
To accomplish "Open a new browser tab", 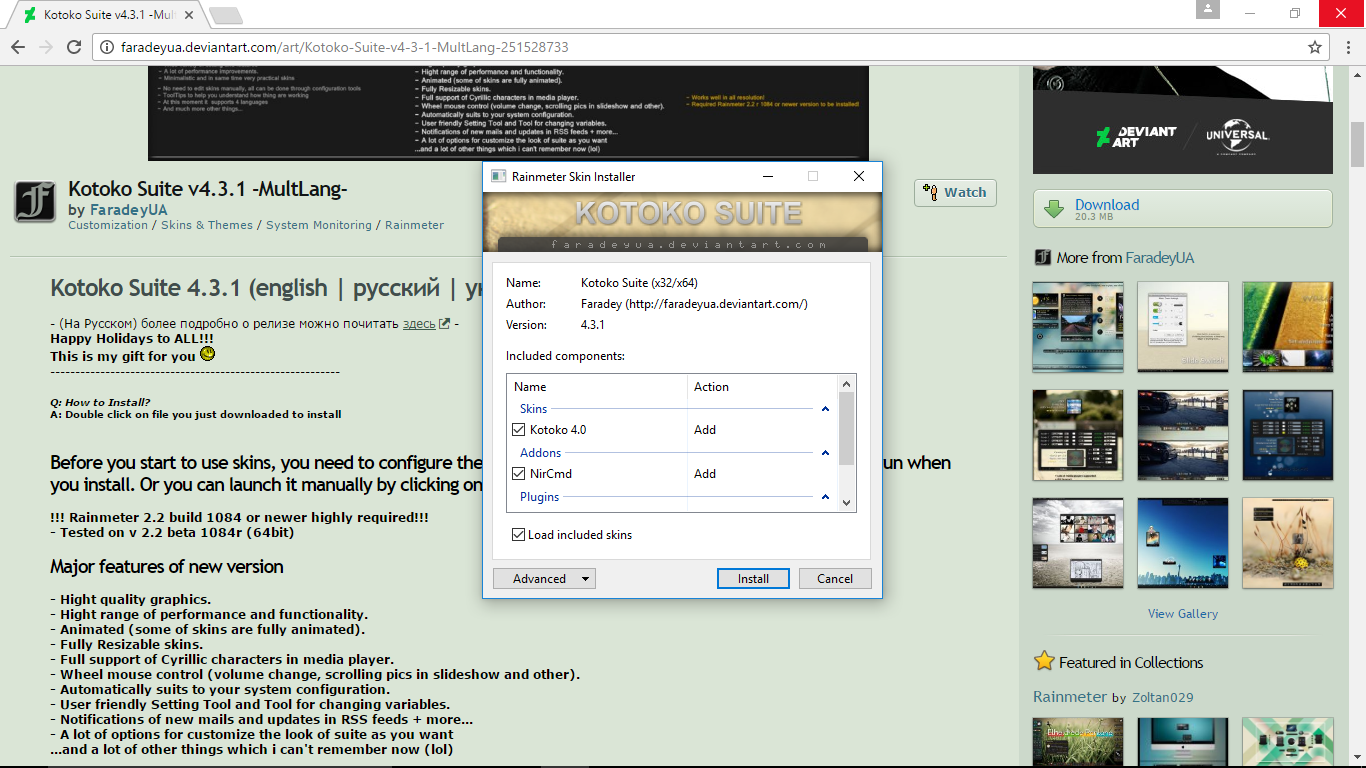I will coord(226,15).
